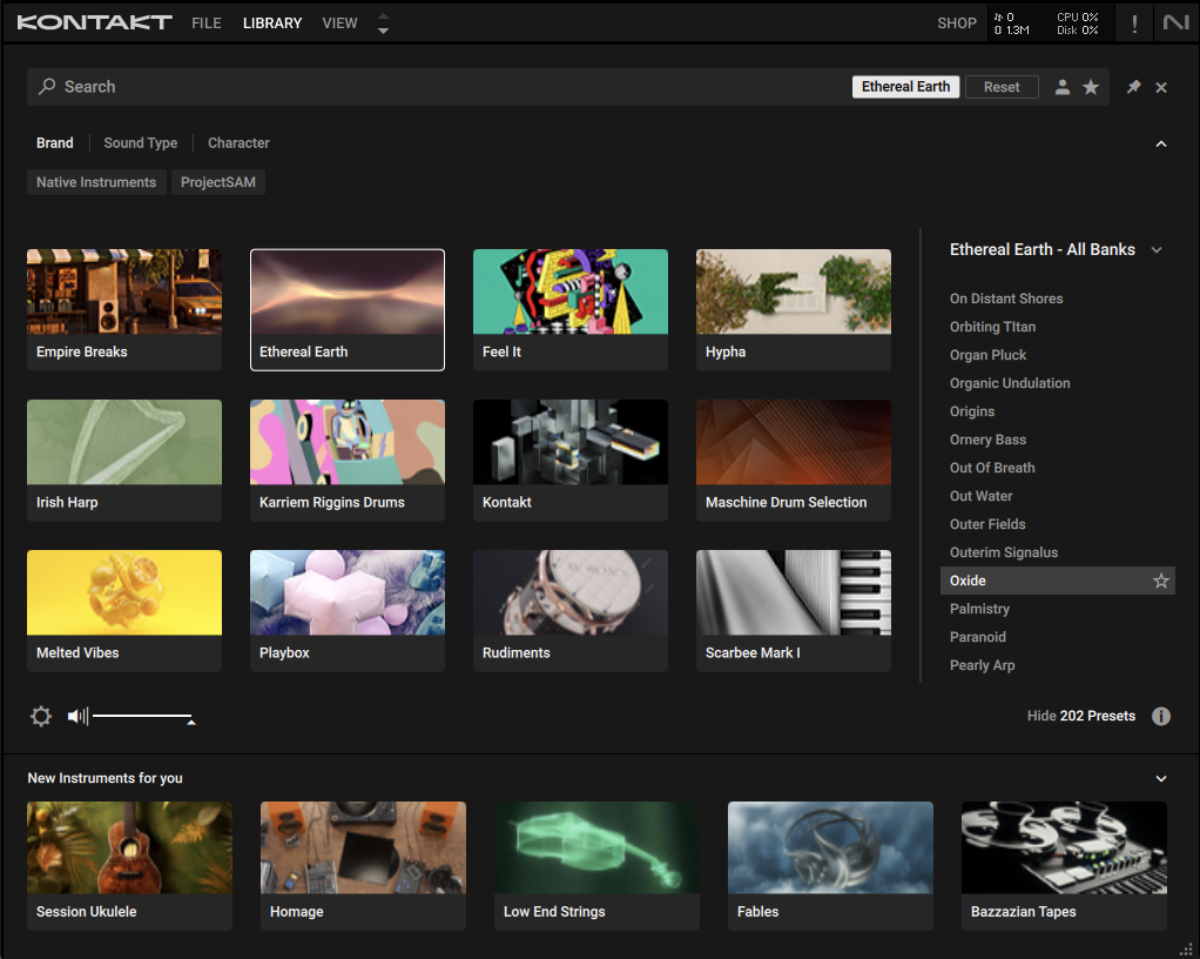Select the Melted Vibes library
This screenshot has width=1200, height=959.
[x=125, y=610]
